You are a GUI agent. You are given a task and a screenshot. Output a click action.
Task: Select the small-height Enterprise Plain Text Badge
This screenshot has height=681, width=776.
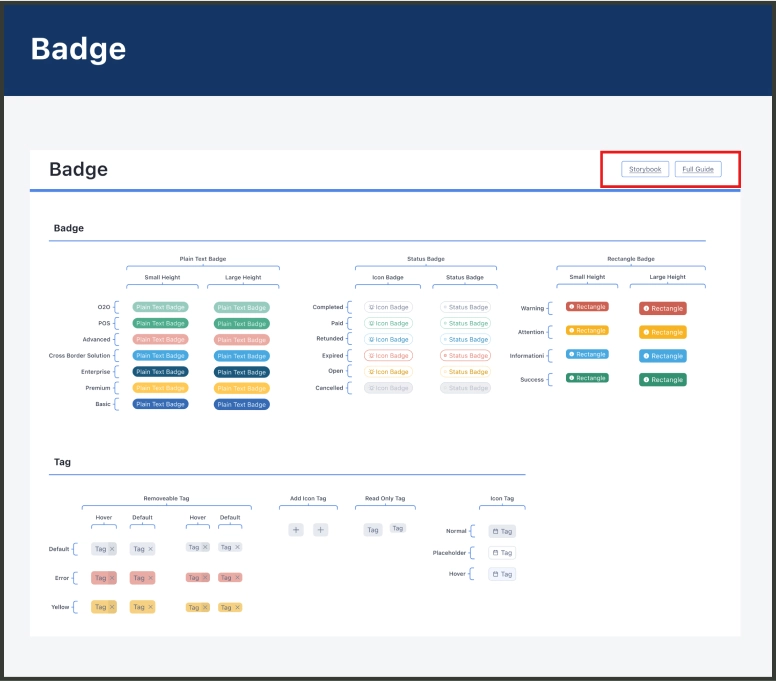click(160, 372)
